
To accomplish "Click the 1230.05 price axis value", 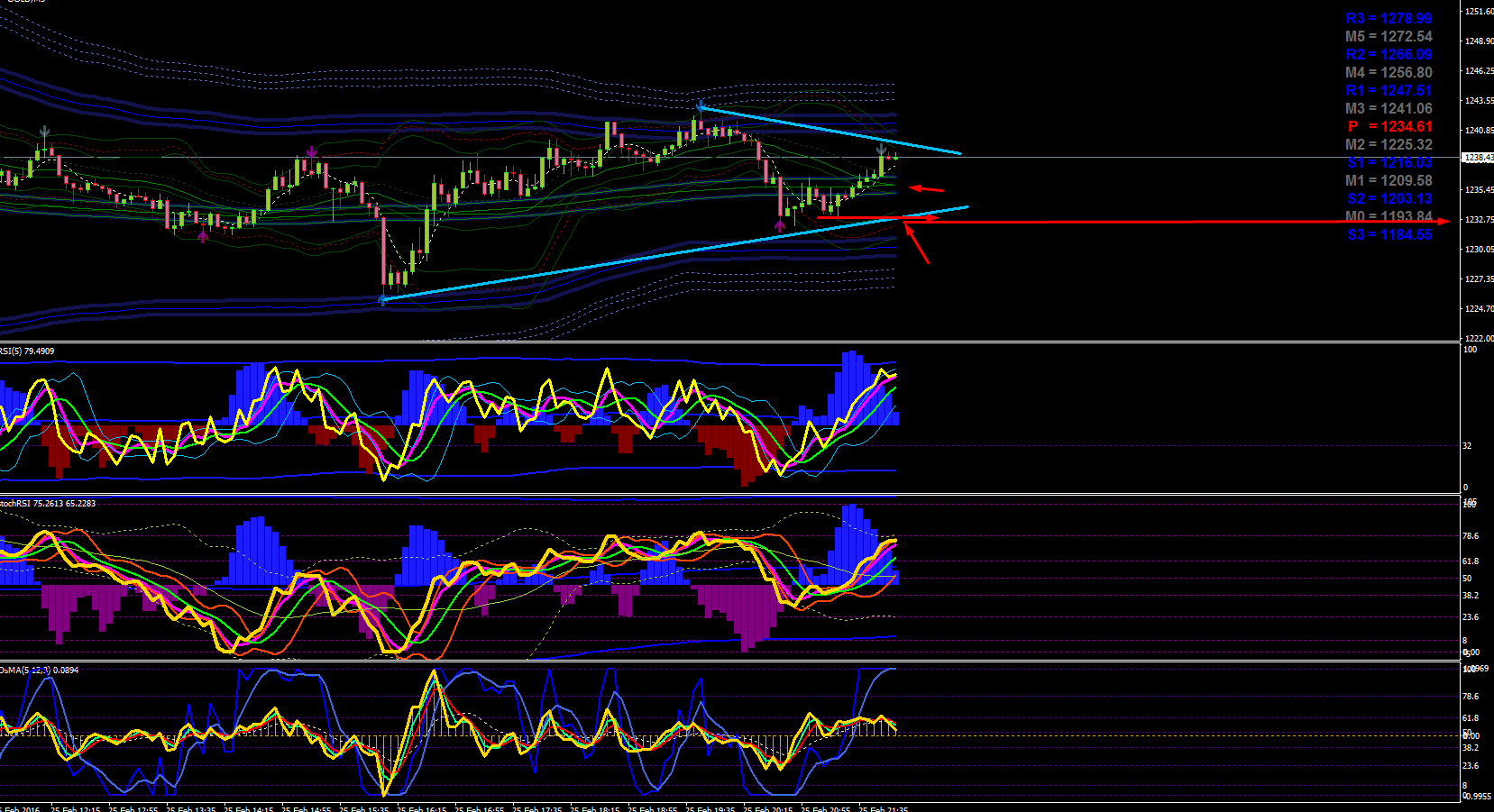I will pyautogui.click(x=1480, y=250).
